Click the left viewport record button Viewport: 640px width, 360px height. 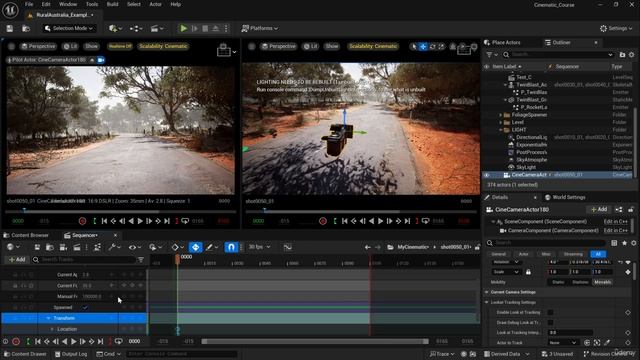(x=82, y=221)
